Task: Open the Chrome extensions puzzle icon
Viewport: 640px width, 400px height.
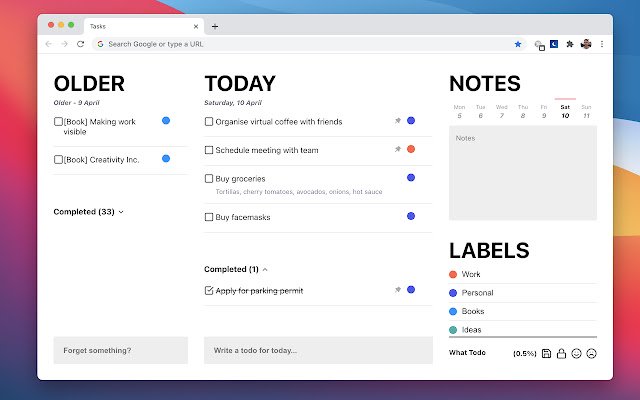Action: [570, 44]
